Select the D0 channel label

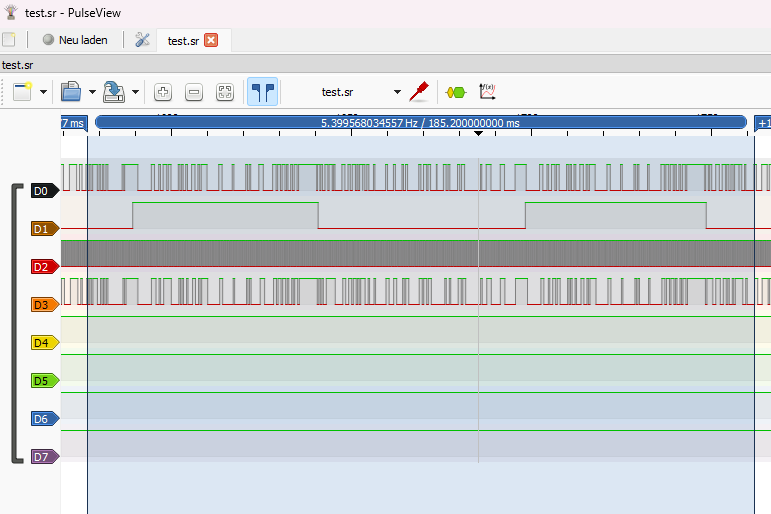pyautogui.click(x=45, y=191)
